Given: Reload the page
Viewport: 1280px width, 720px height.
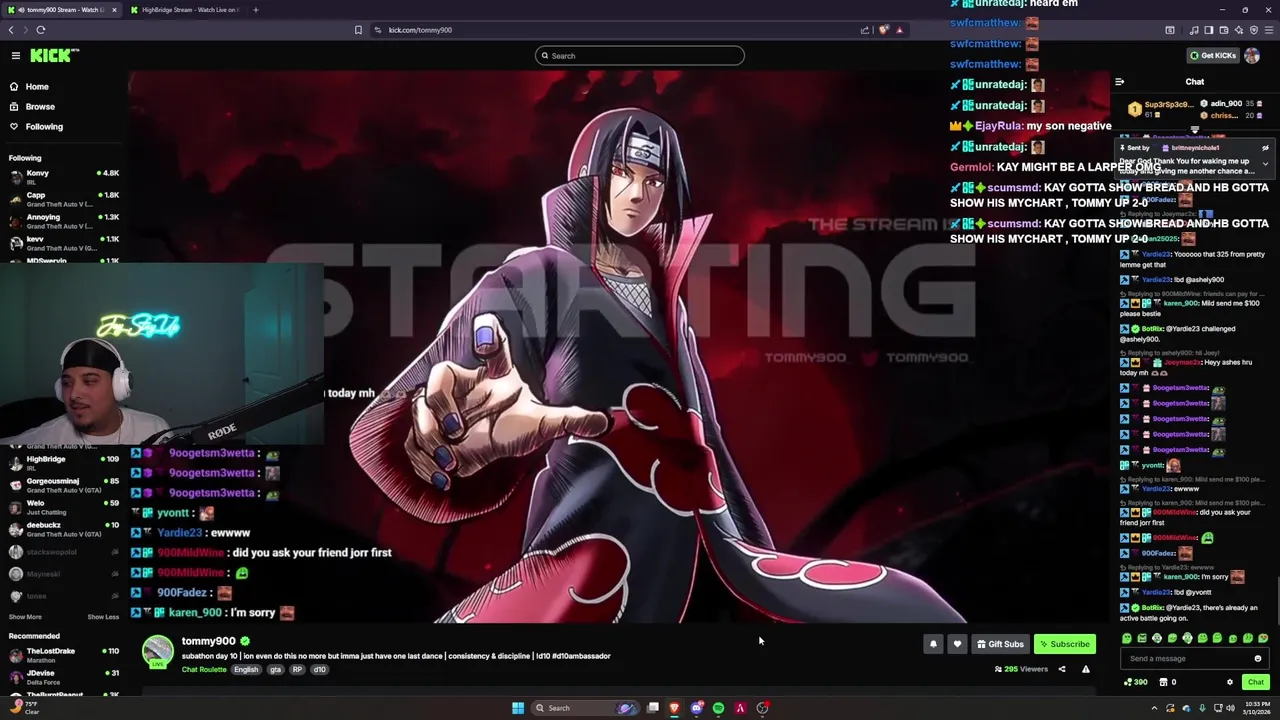Looking at the screenshot, I should (41, 30).
